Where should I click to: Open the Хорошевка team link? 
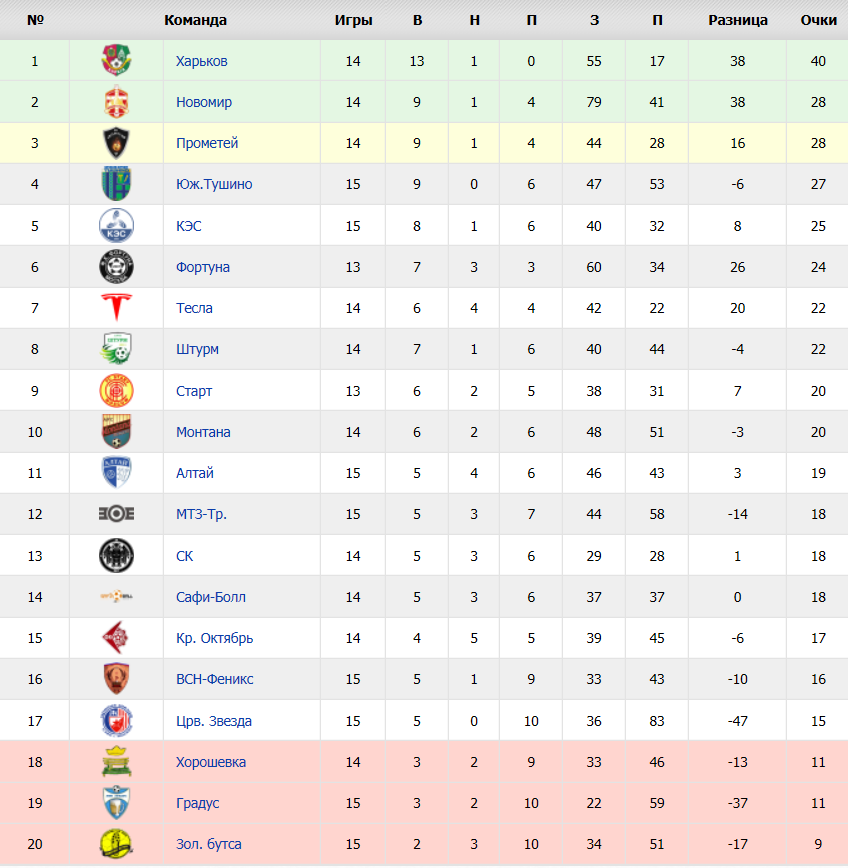point(211,762)
